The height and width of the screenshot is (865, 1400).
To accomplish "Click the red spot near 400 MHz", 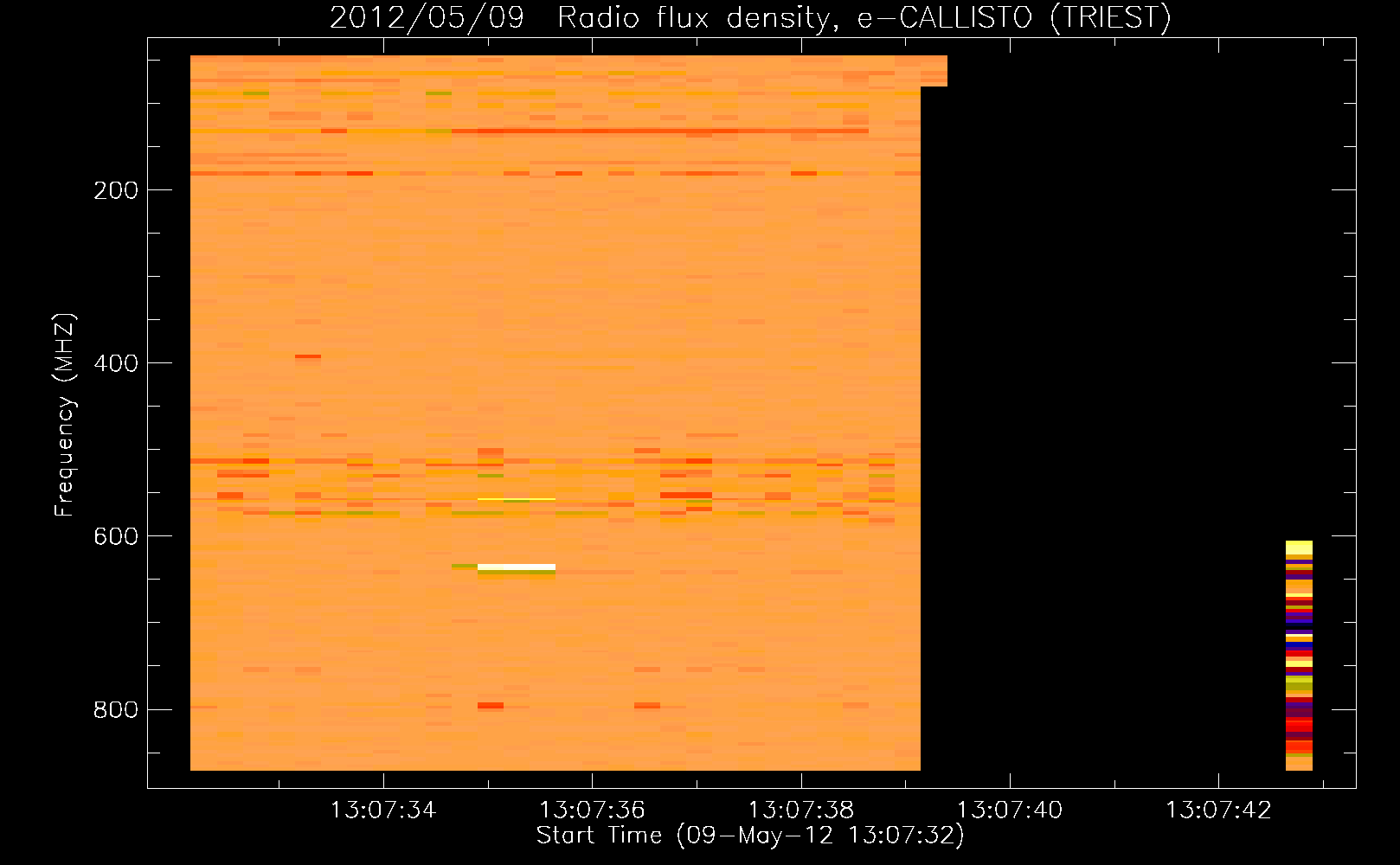I will point(308,356).
